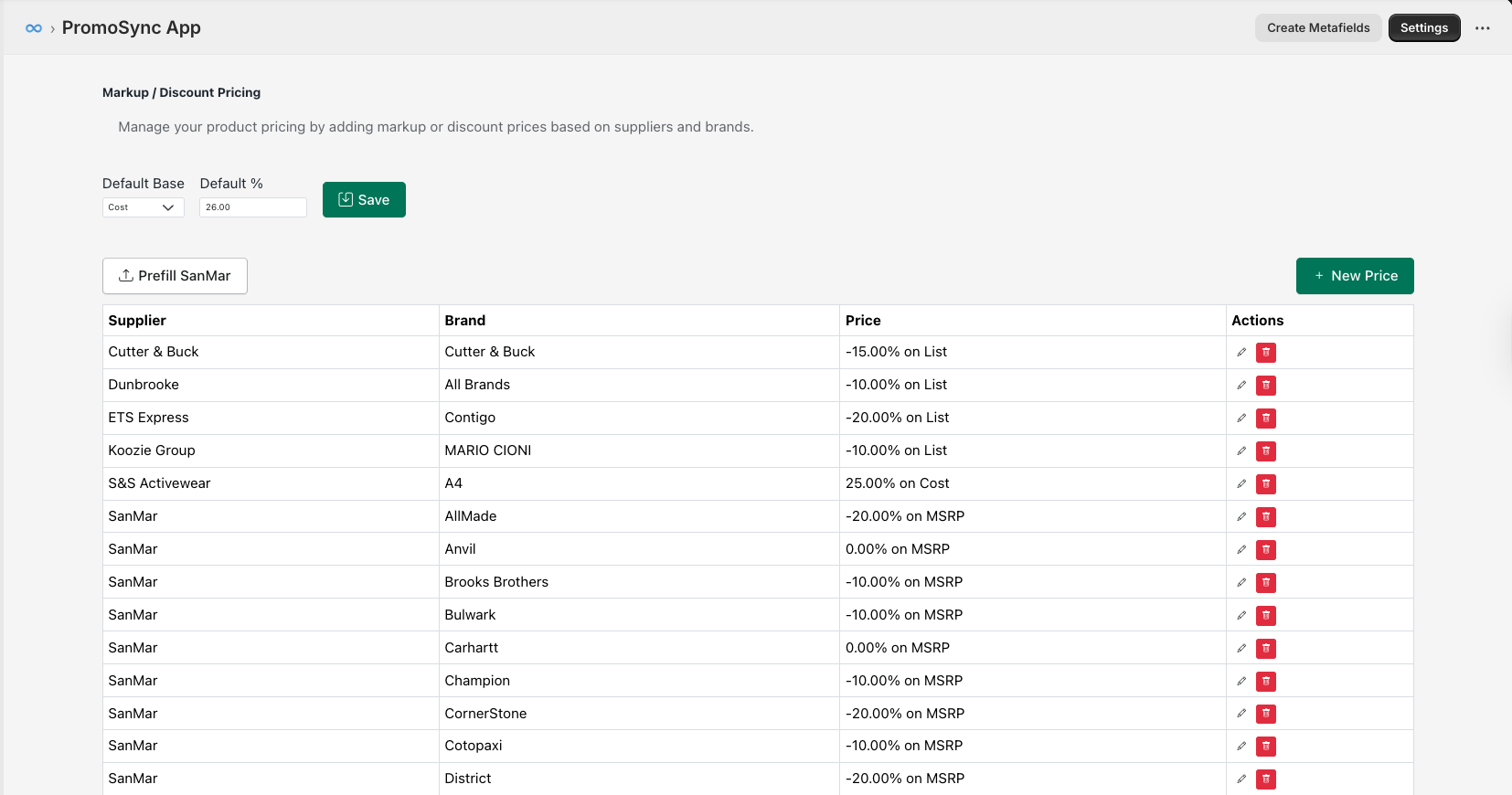Edit the Bulwark price row
Viewport: 1512px width, 795px height.
tap(1241, 616)
